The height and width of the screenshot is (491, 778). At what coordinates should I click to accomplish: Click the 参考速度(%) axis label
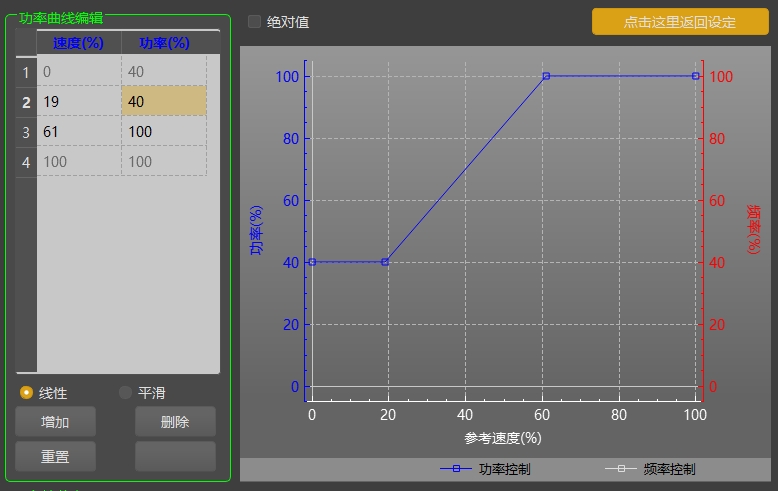pos(503,438)
